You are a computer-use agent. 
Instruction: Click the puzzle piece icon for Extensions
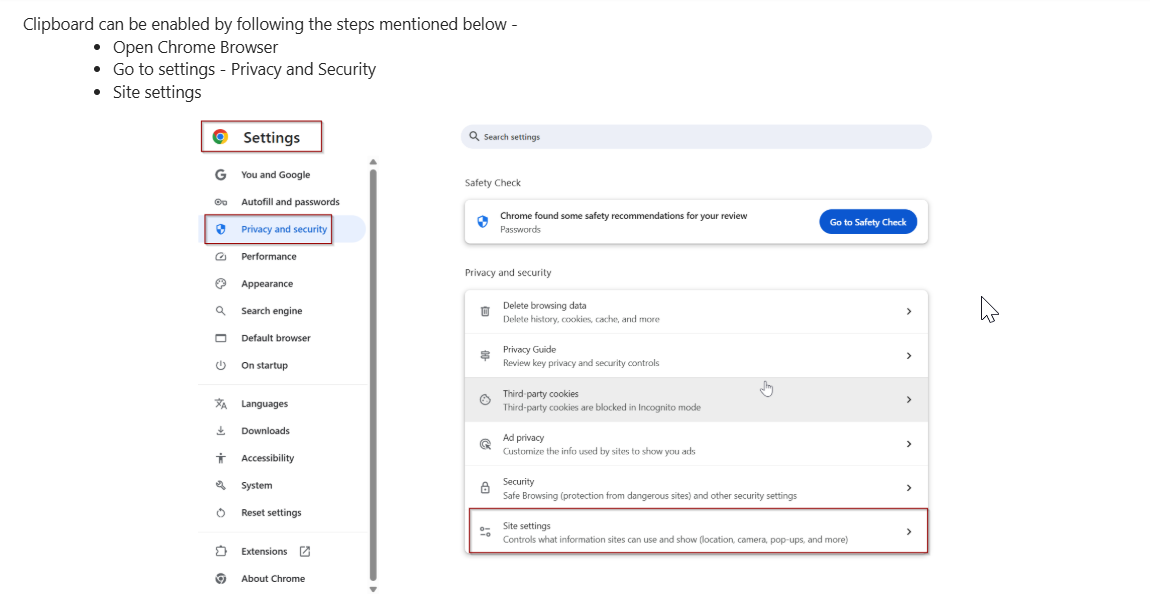pos(220,551)
